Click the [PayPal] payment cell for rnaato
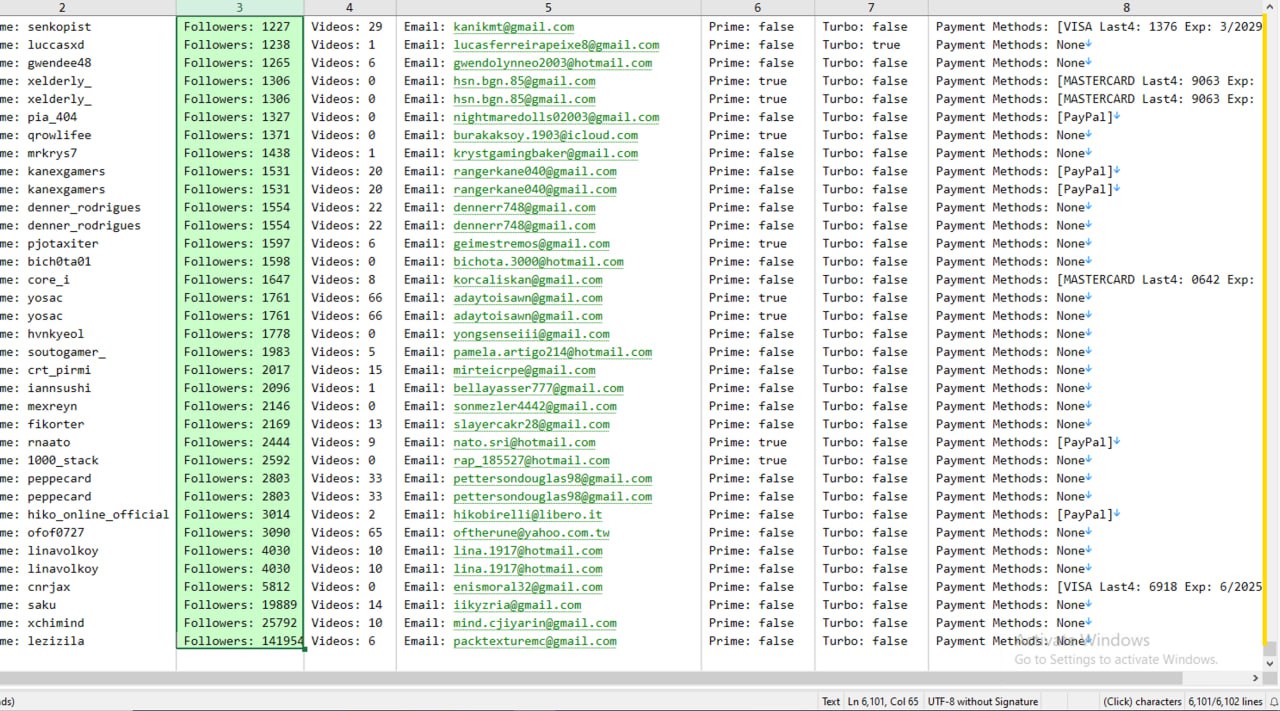Viewport: 1280px width, 711px height. (x=1097, y=442)
